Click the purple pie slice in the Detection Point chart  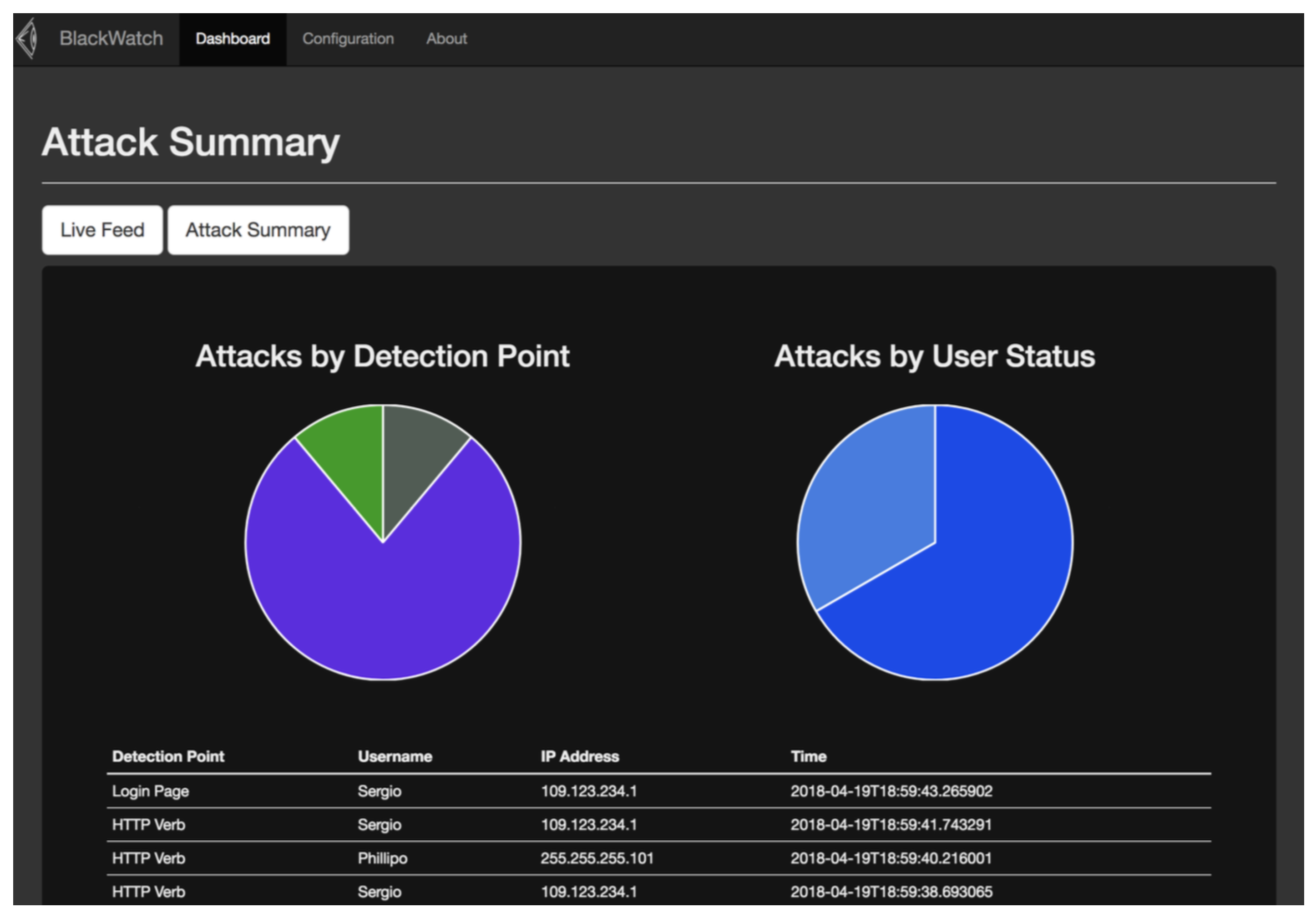[382, 608]
